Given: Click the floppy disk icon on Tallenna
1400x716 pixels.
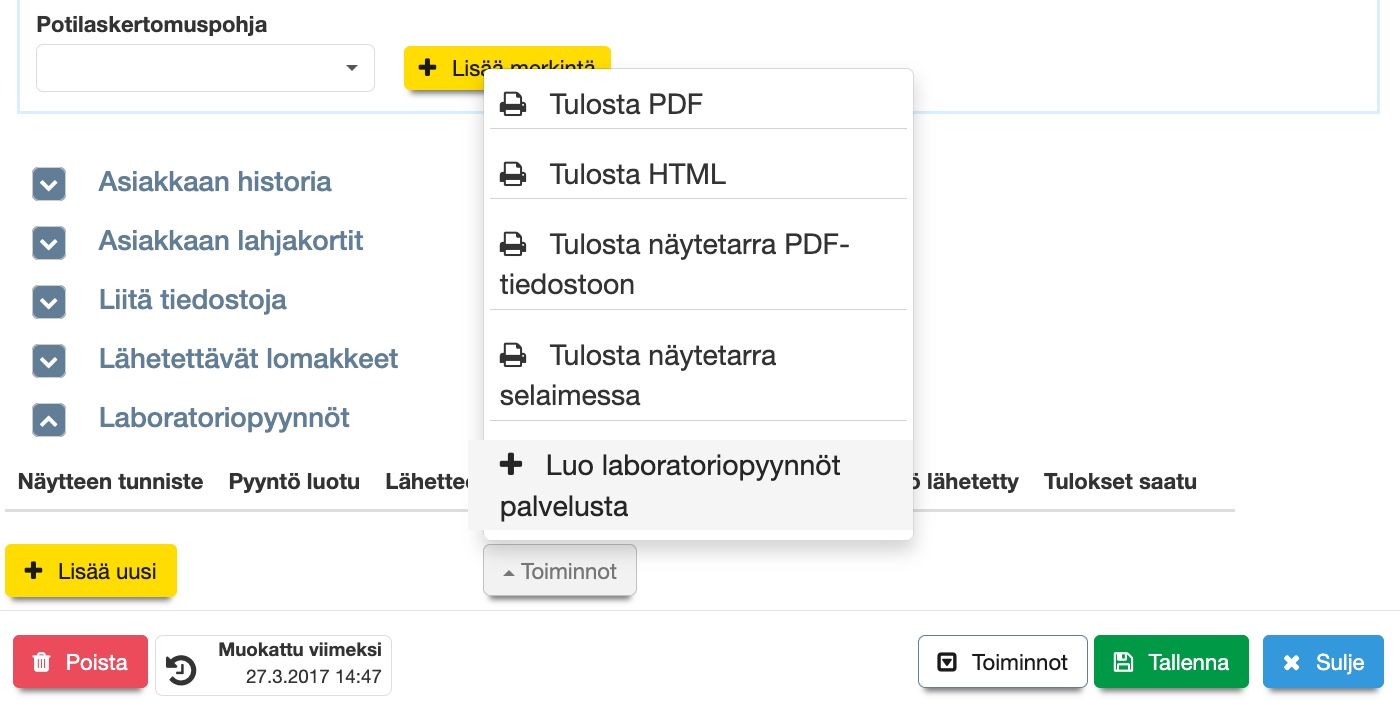Looking at the screenshot, I should (1123, 662).
